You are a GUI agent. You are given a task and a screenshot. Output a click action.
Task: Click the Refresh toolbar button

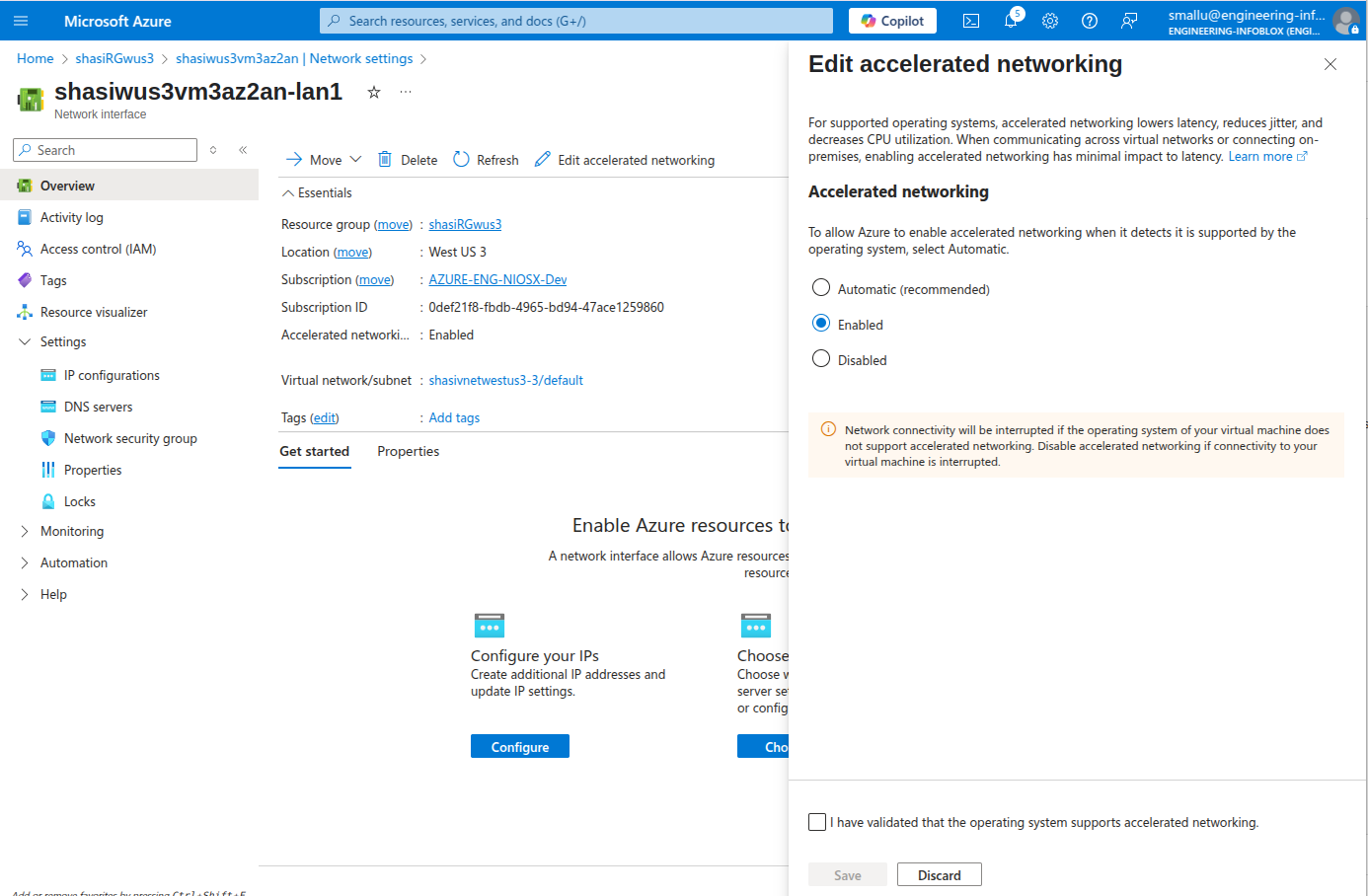pyautogui.click(x=486, y=160)
